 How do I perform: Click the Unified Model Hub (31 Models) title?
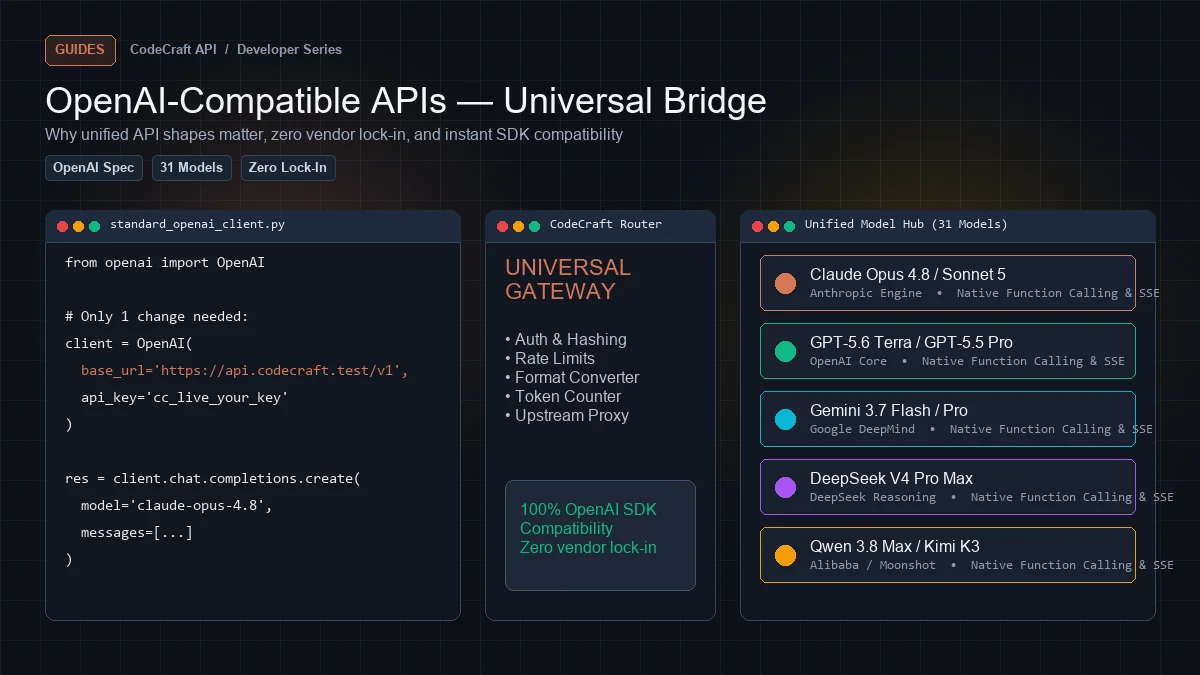(x=906, y=225)
